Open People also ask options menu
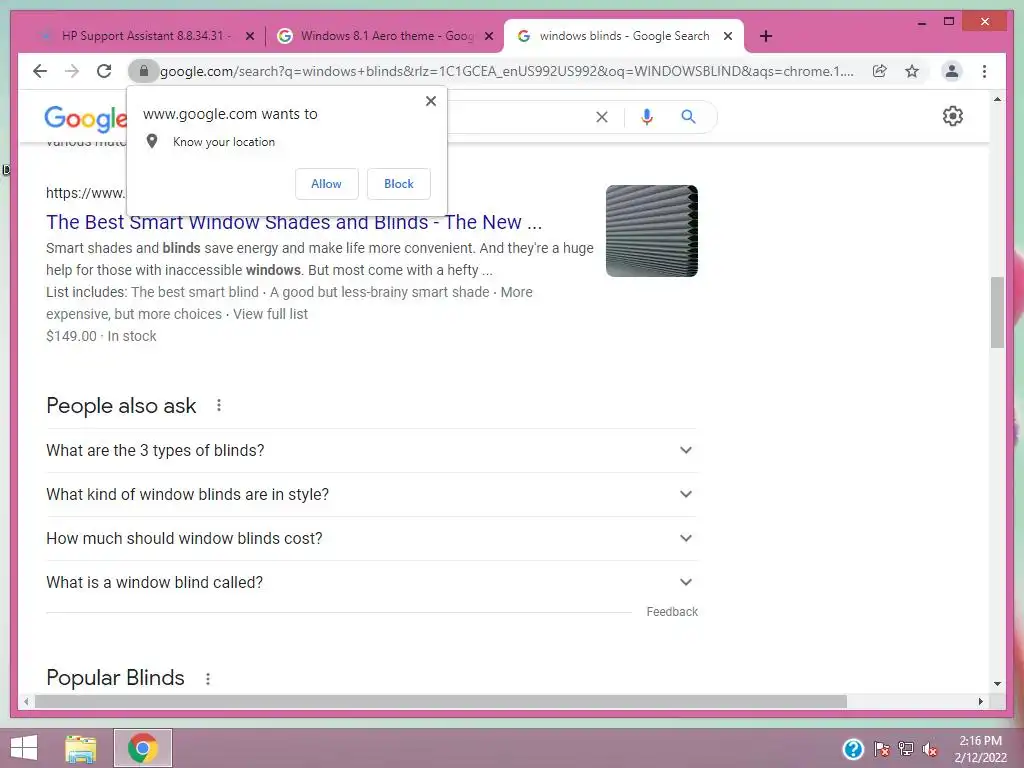 pos(219,406)
